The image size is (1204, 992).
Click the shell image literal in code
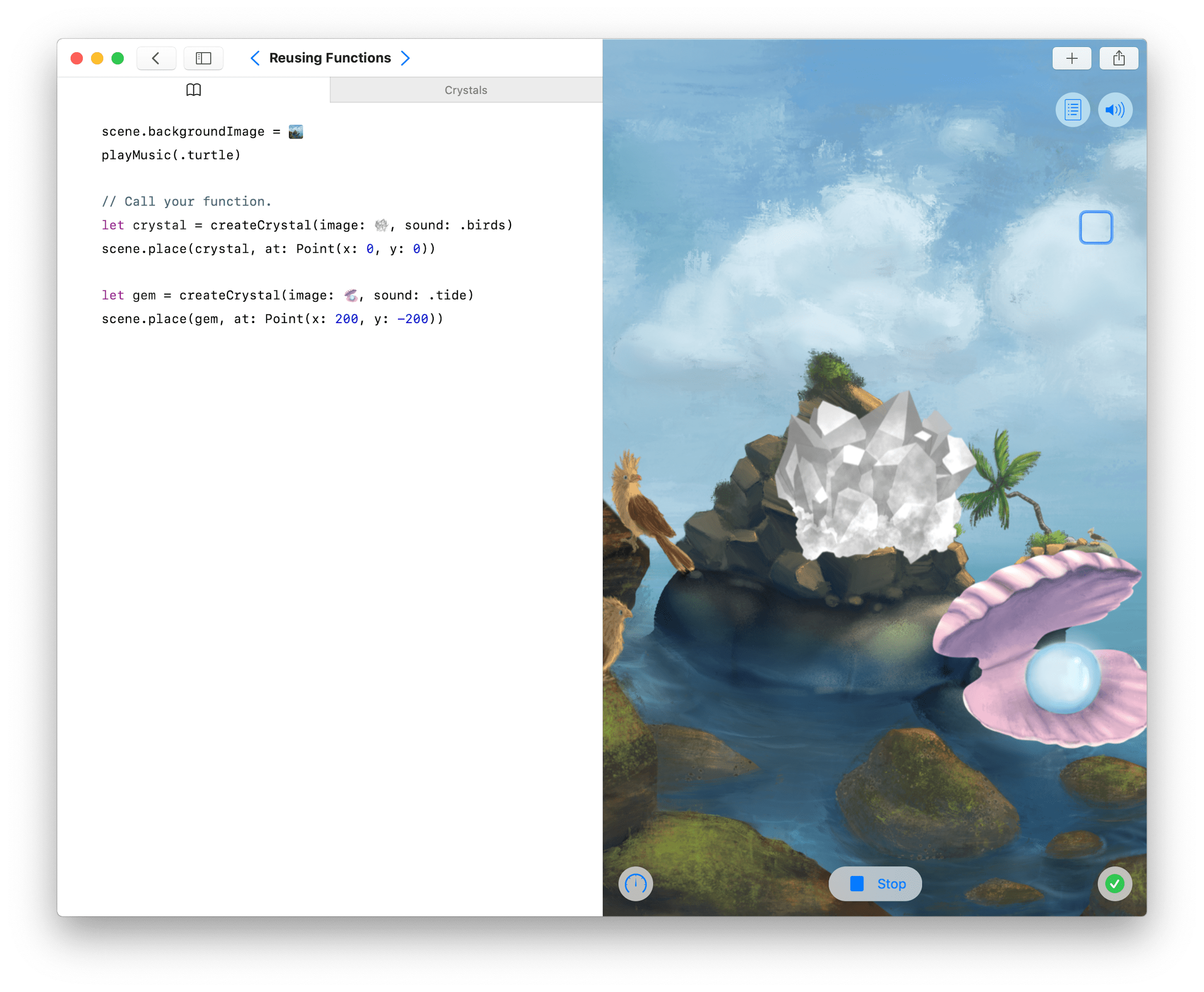point(350,296)
